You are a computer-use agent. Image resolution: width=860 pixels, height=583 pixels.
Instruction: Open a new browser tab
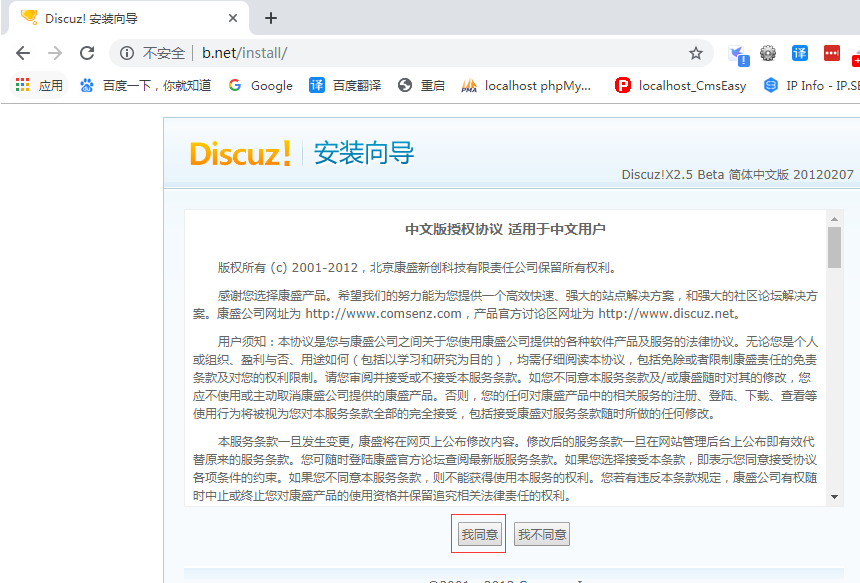coord(270,18)
